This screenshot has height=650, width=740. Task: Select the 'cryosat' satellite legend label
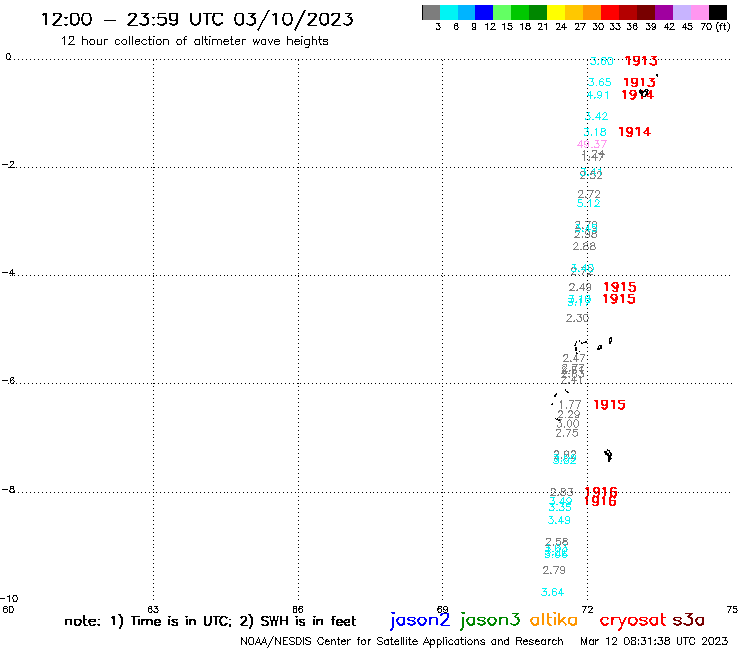point(633,620)
